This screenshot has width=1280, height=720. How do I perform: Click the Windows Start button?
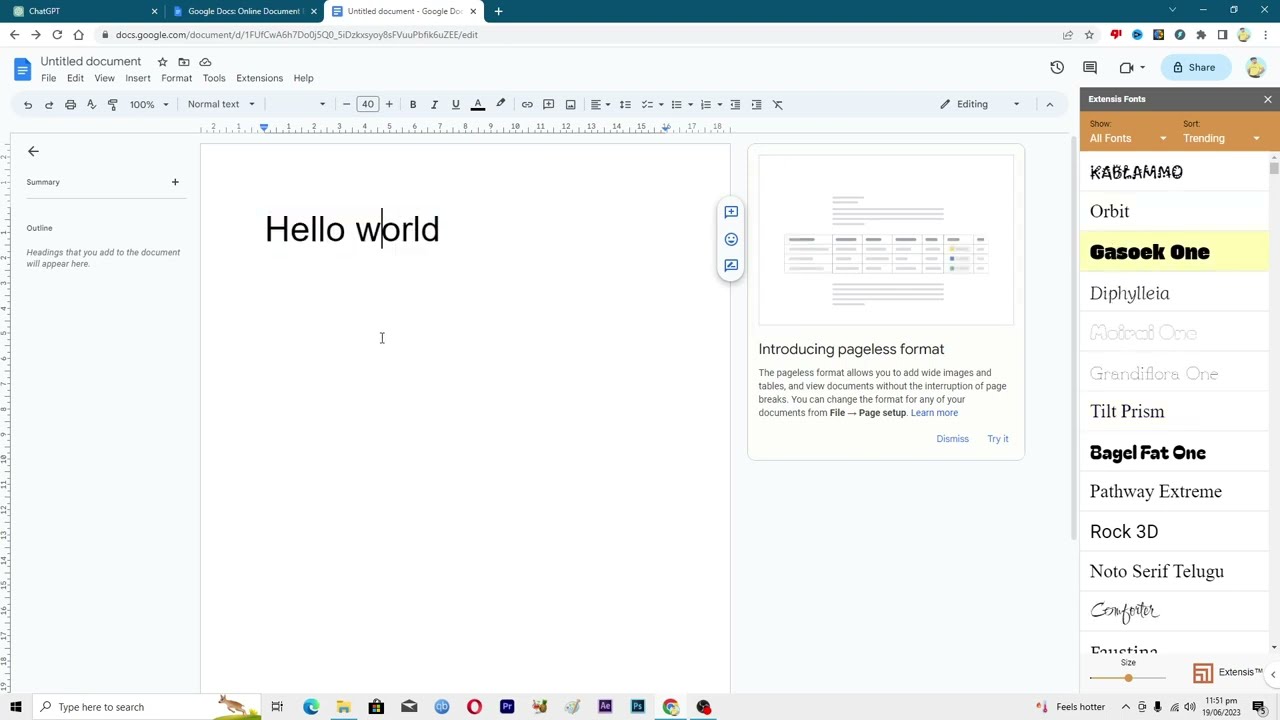click(16, 707)
